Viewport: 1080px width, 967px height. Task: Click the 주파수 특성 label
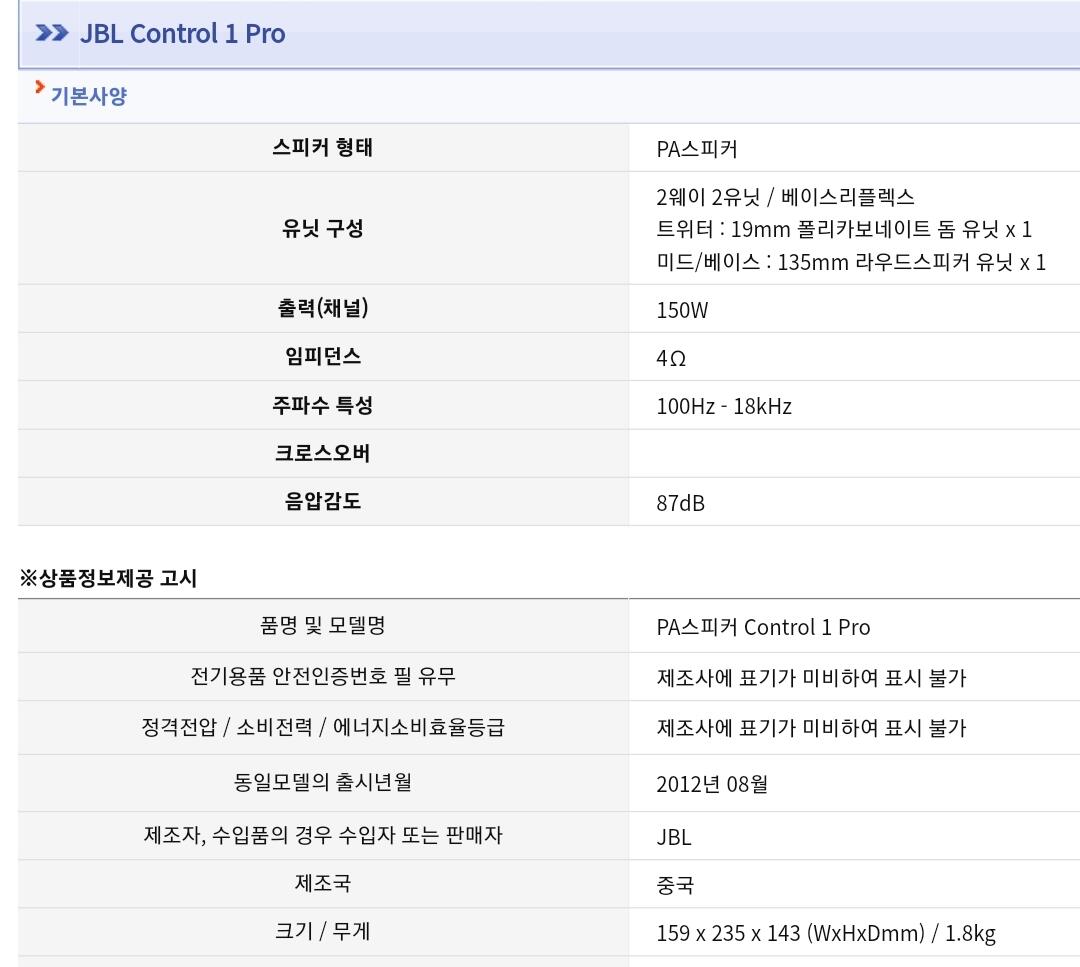tap(323, 405)
